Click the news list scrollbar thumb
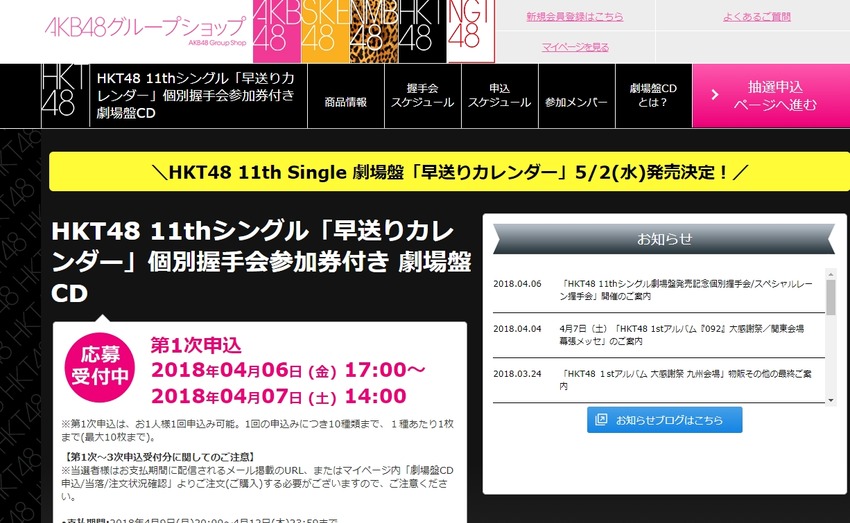Image resolution: width=850 pixels, height=523 pixels. coord(830,297)
